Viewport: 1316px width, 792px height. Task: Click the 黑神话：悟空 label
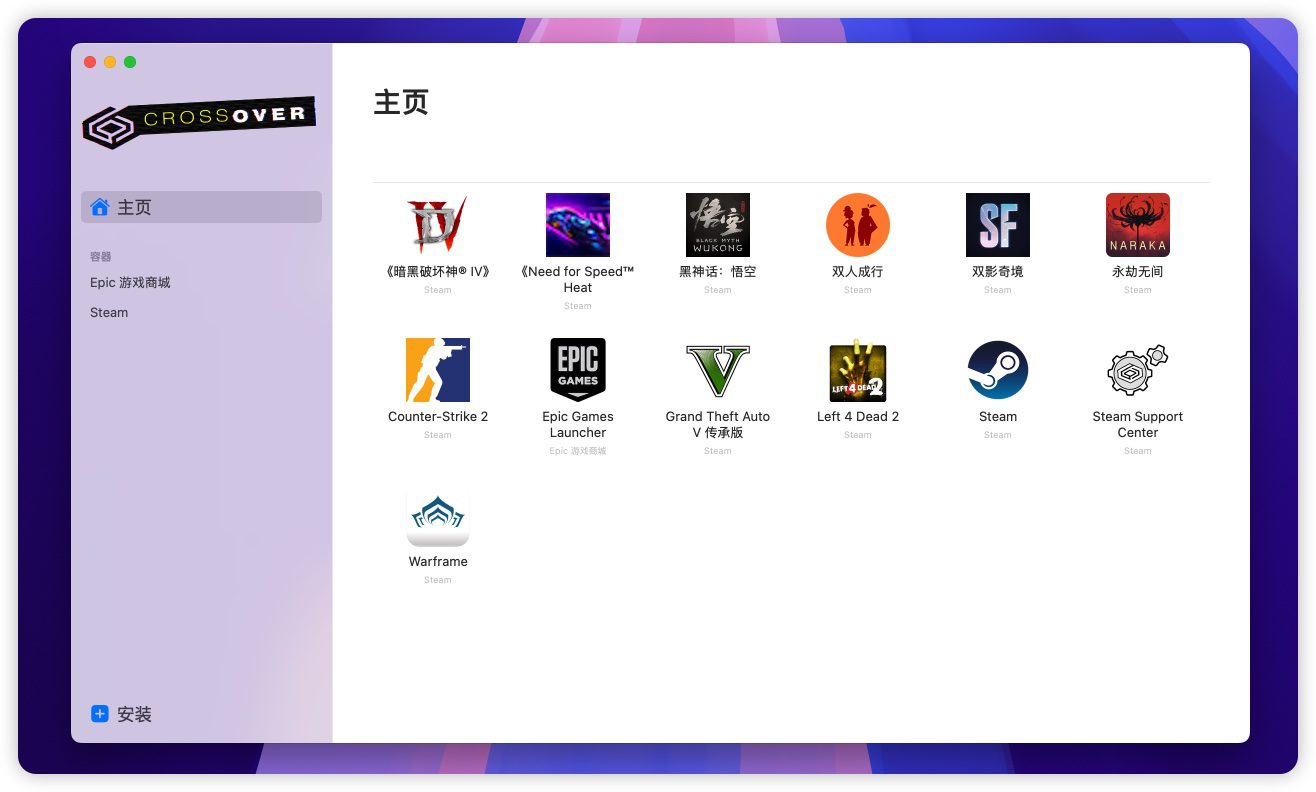pos(718,272)
